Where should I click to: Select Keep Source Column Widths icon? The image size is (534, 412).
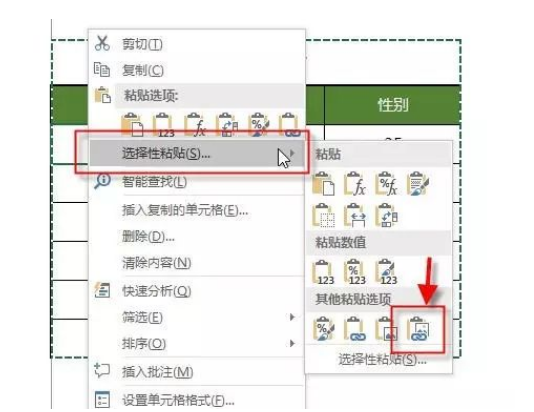pyautogui.click(x=355, y=215)
